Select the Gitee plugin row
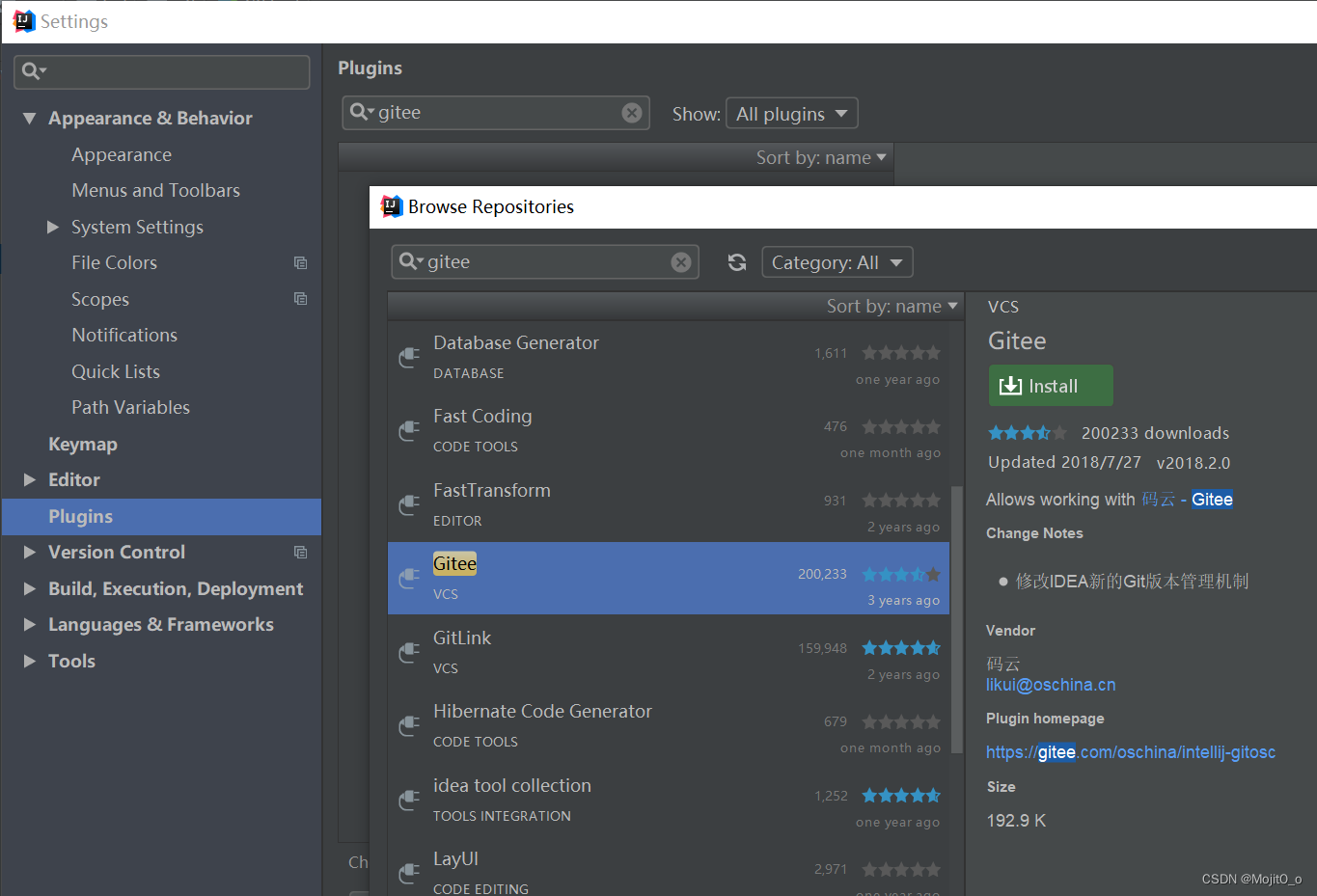1317x896 pixels. point(669,579)
